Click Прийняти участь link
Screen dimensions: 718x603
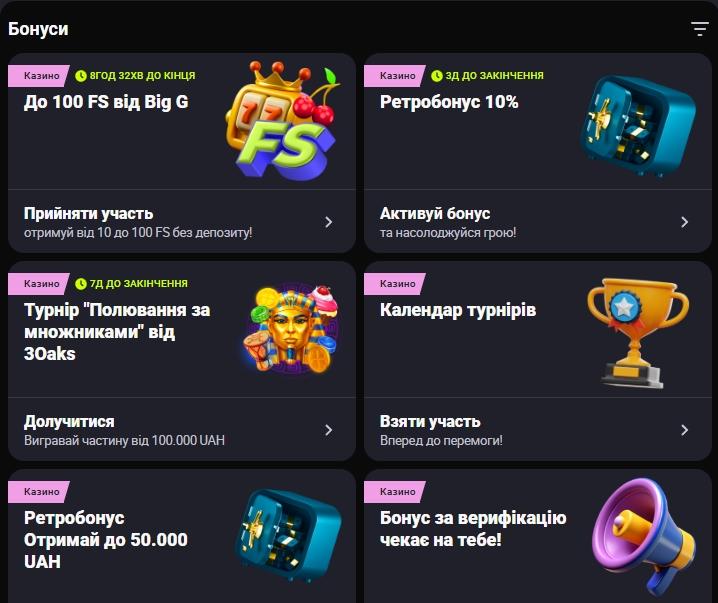[x=88, y=213]
